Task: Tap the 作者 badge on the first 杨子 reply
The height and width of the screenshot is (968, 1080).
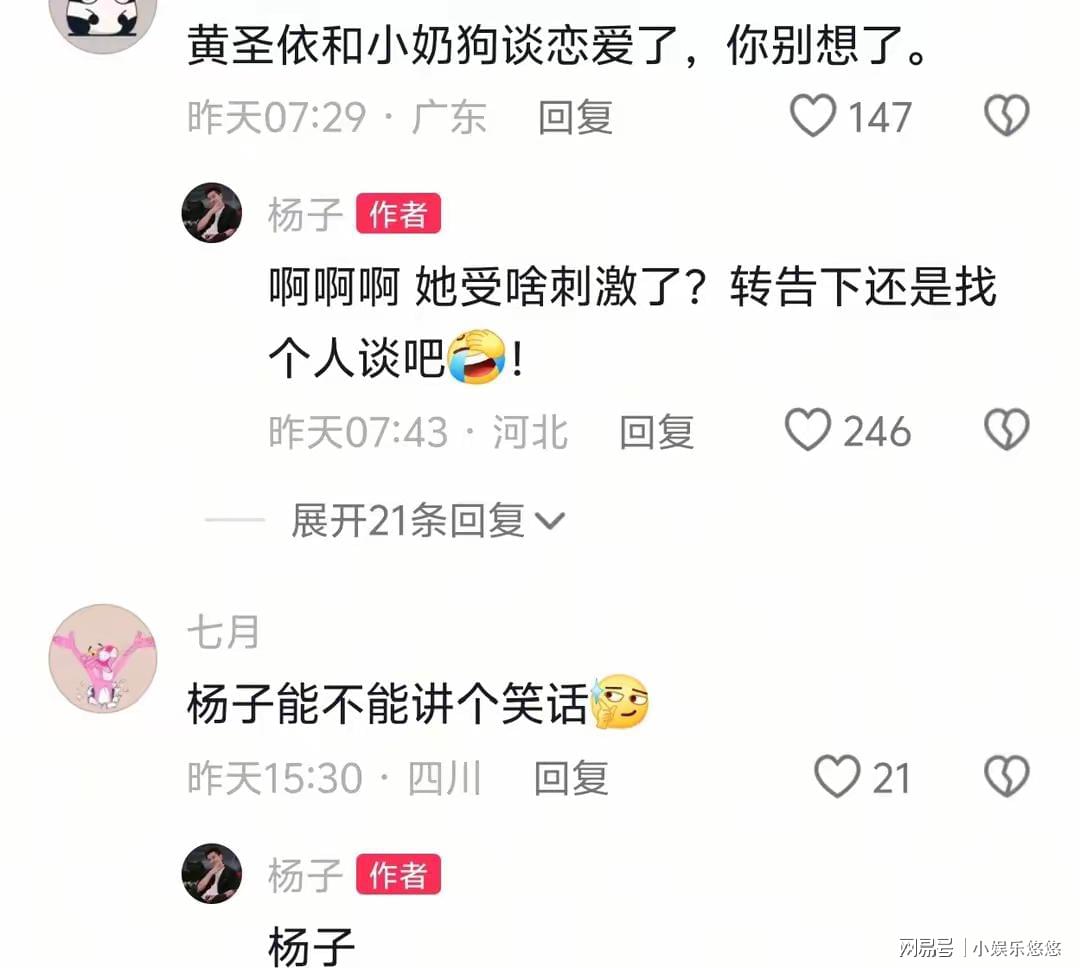Action: [x=398, y=214]
